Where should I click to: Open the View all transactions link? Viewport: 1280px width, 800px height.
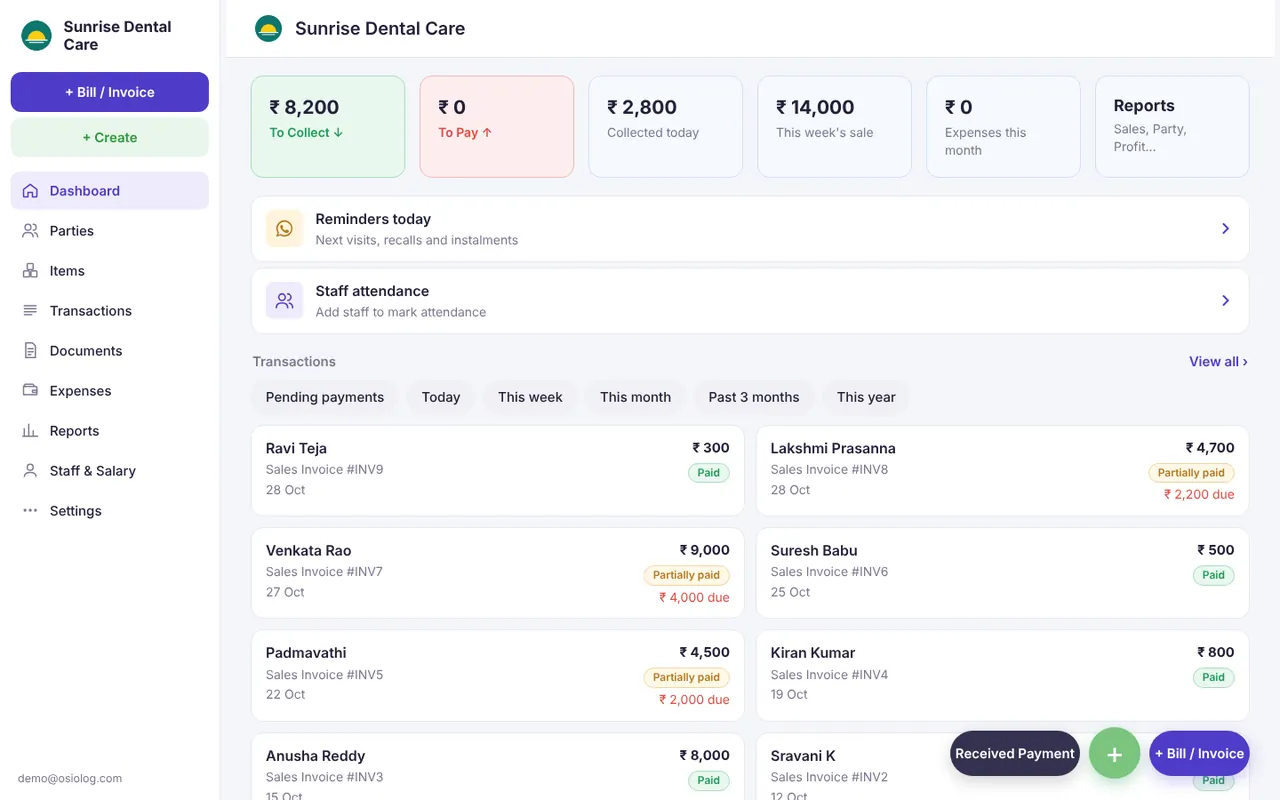(1218, 362)
